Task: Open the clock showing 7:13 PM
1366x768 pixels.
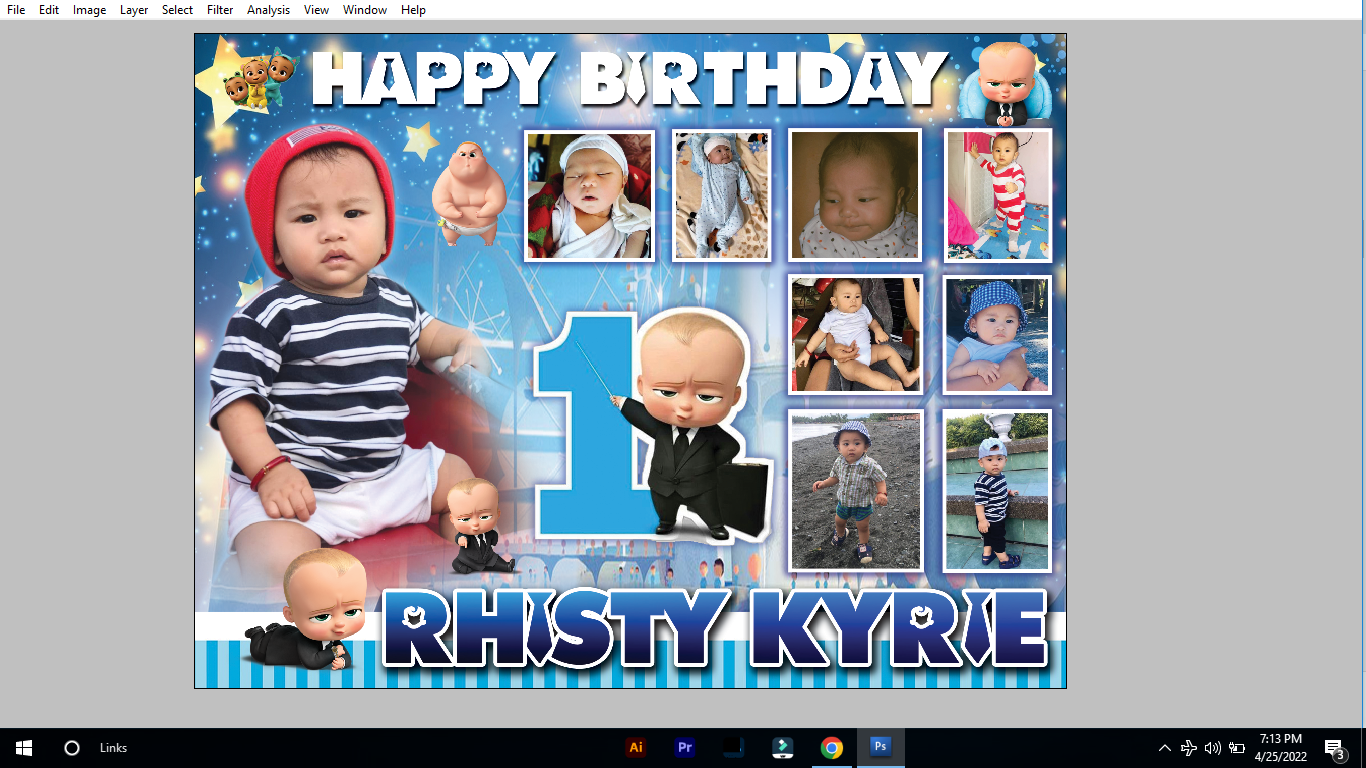Action: click(x=1280, y=748)
